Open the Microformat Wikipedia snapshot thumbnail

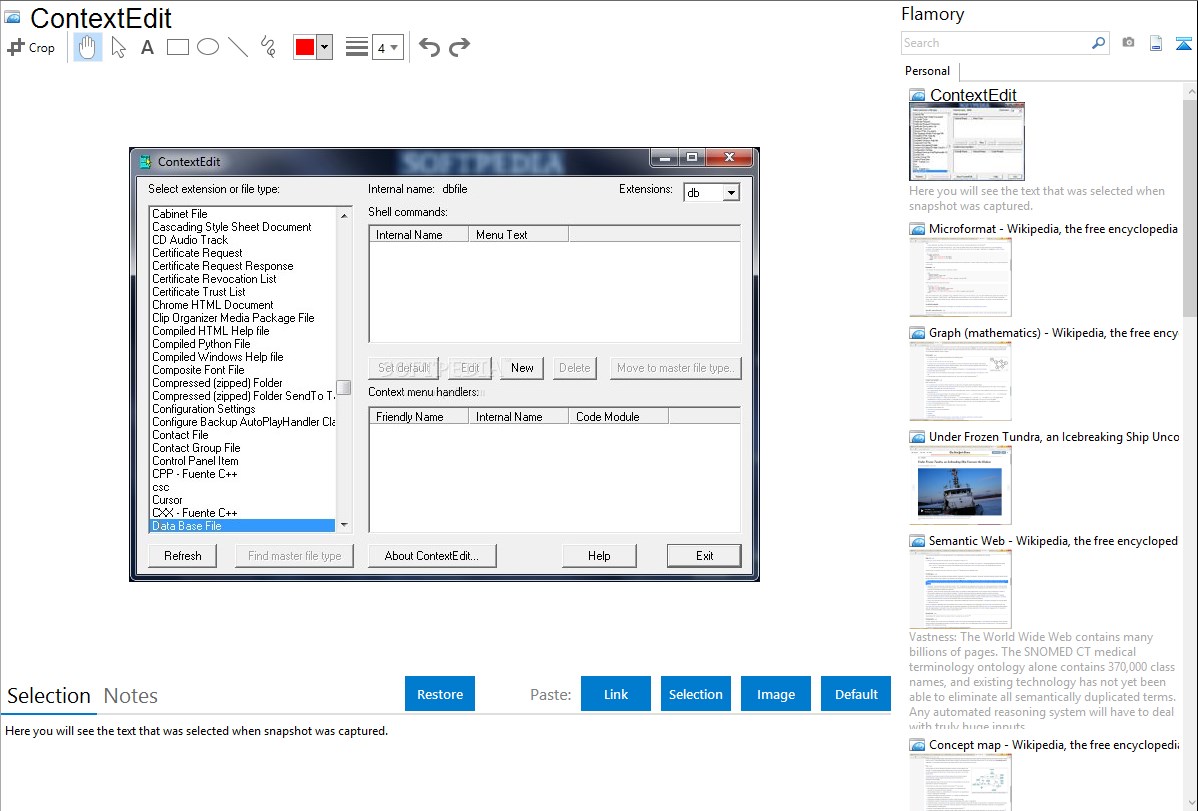(960, 277)
